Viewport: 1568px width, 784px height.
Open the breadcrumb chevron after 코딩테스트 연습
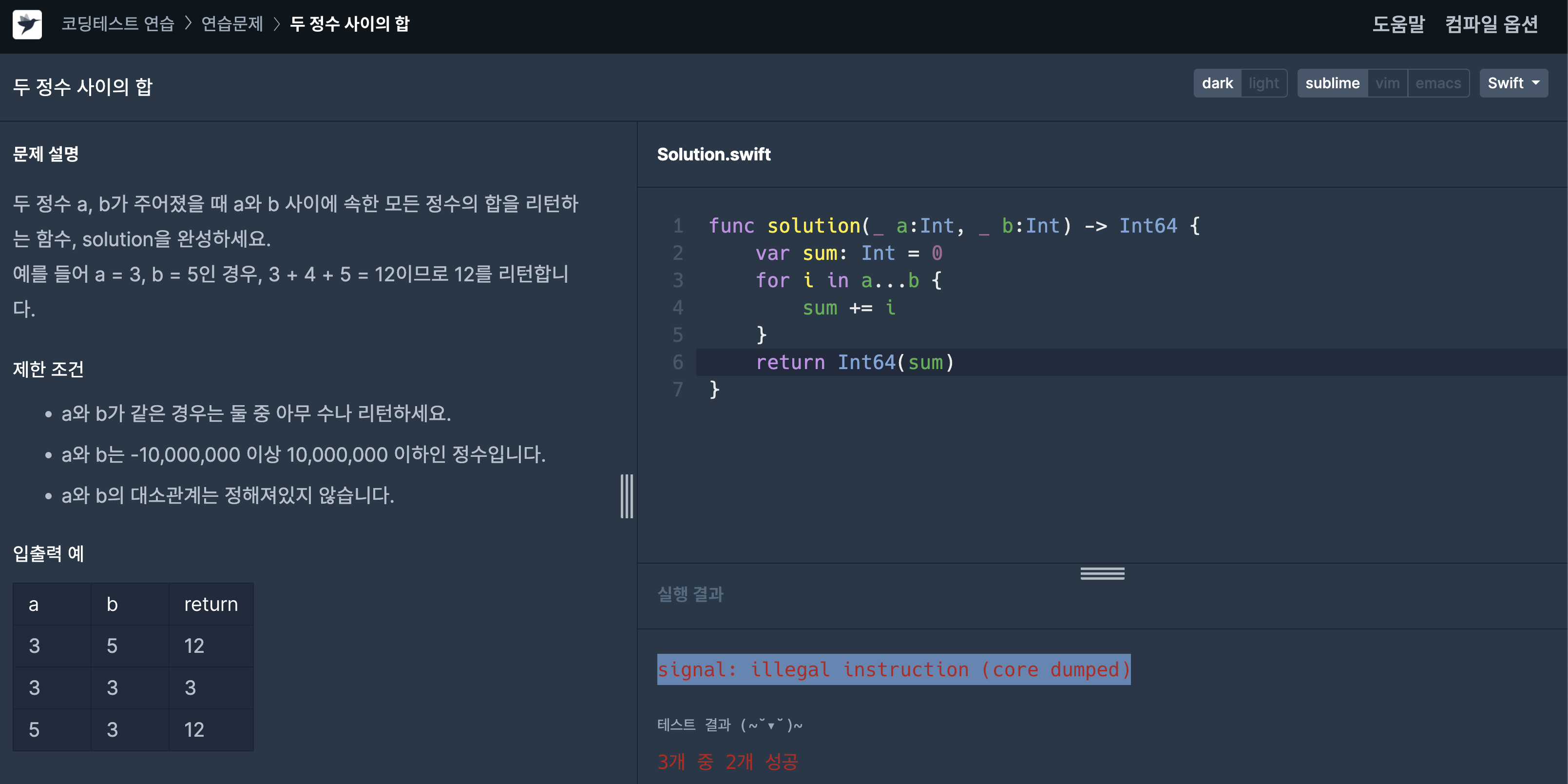pos(189,24)
